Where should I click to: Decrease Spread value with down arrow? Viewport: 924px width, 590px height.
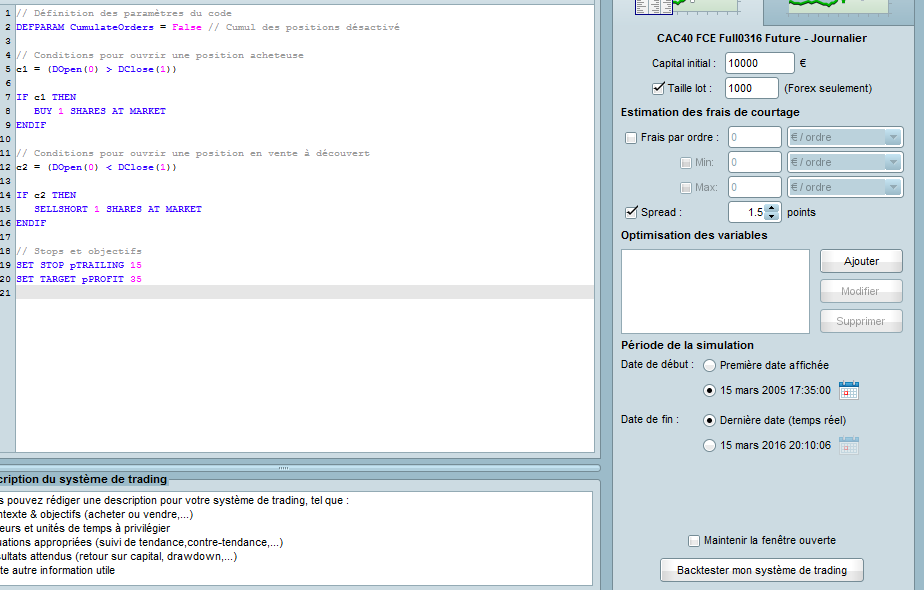pos(771,217)
